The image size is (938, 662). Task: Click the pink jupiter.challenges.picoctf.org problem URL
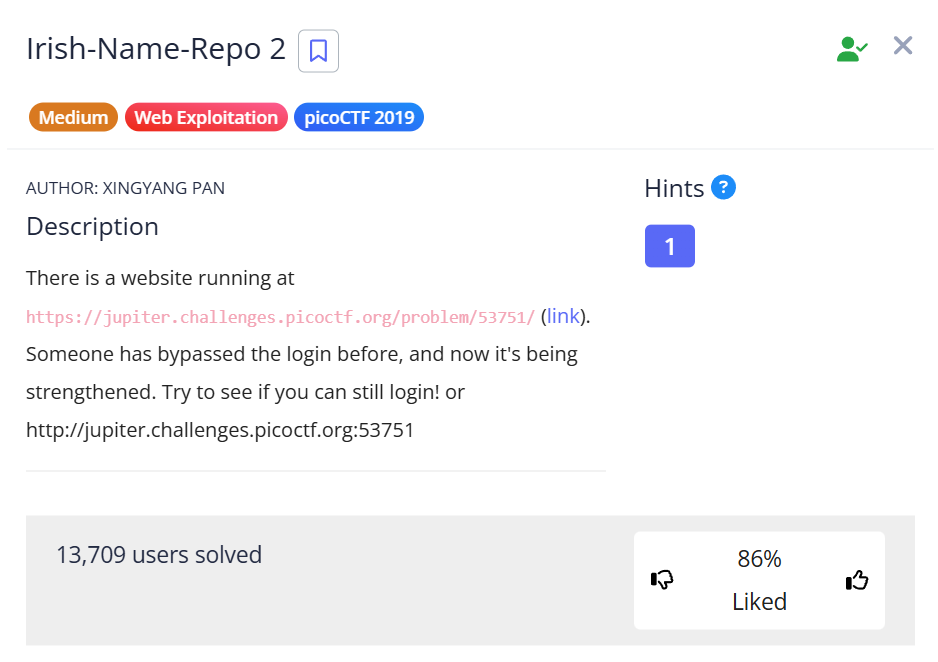pyautogui.click(x=280, y=317)
